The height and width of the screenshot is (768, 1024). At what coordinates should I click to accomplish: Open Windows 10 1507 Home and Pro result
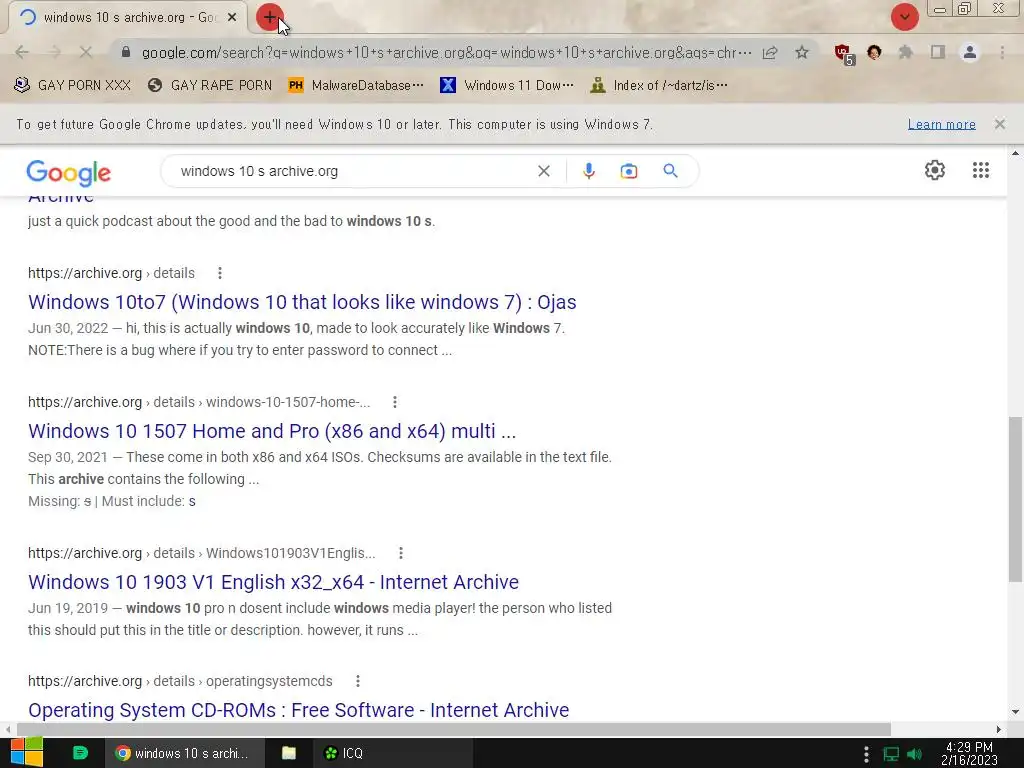click(272, 431)
